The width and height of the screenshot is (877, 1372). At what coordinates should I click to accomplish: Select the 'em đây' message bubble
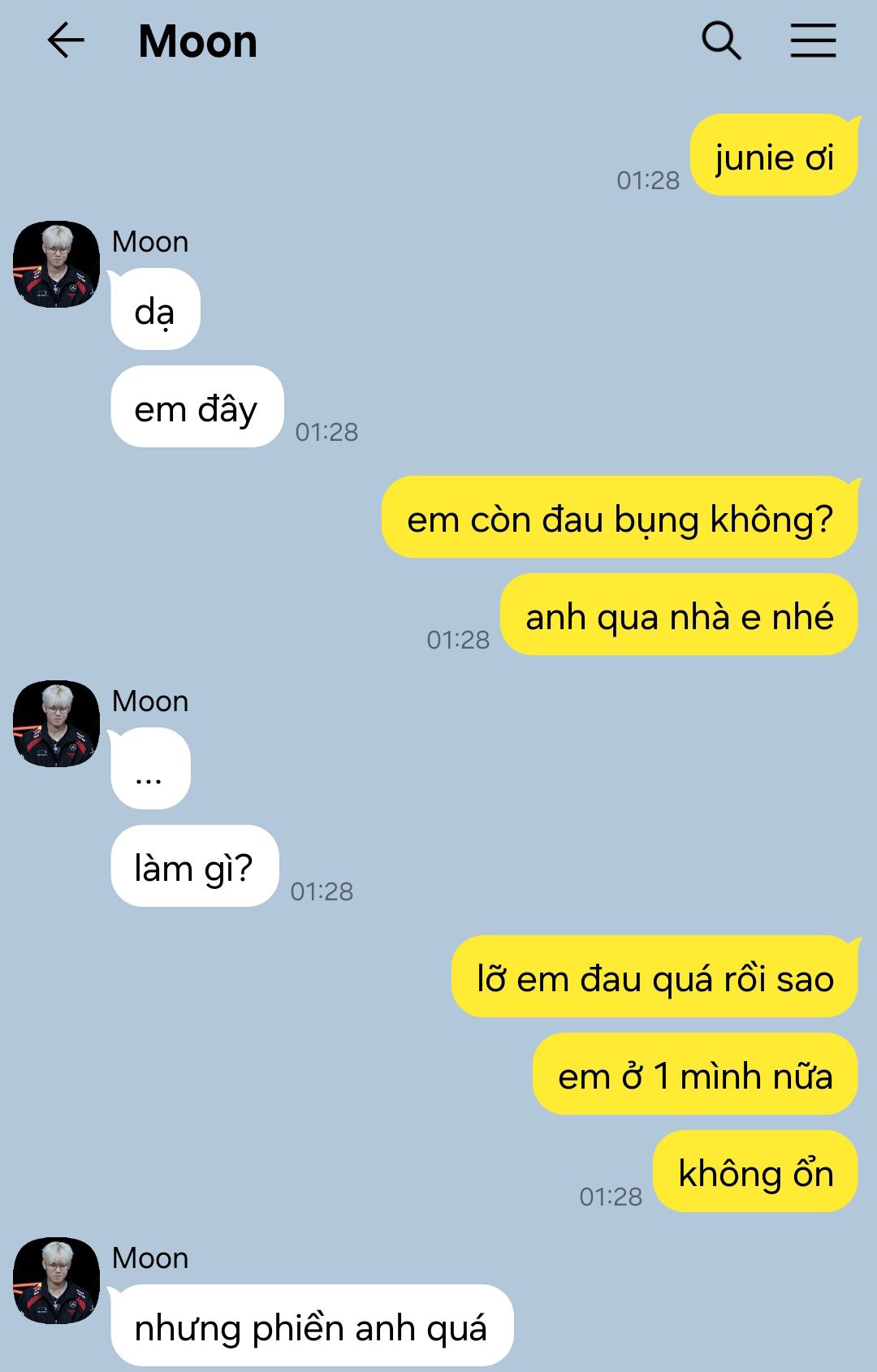(x=197, y=406)
